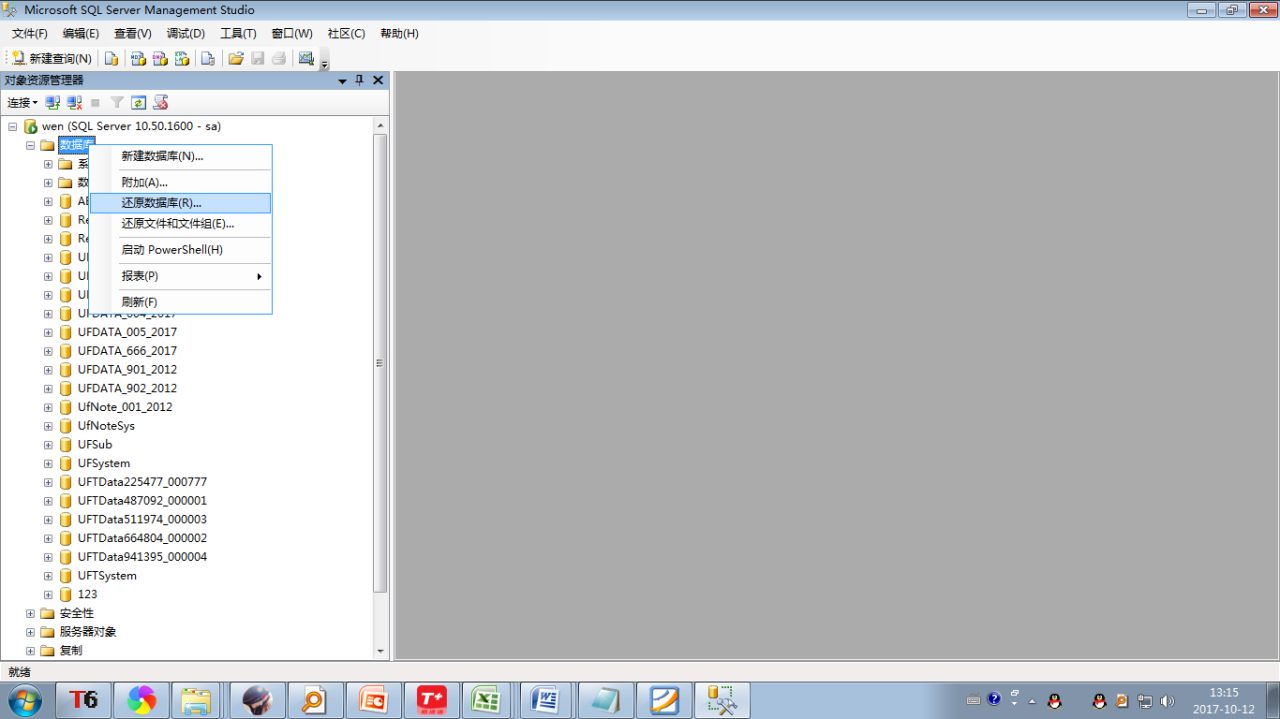1280x719 pixels.
Task: Open the 连接 dropdown in Object Explorer
Action: [x=22, y=102]
